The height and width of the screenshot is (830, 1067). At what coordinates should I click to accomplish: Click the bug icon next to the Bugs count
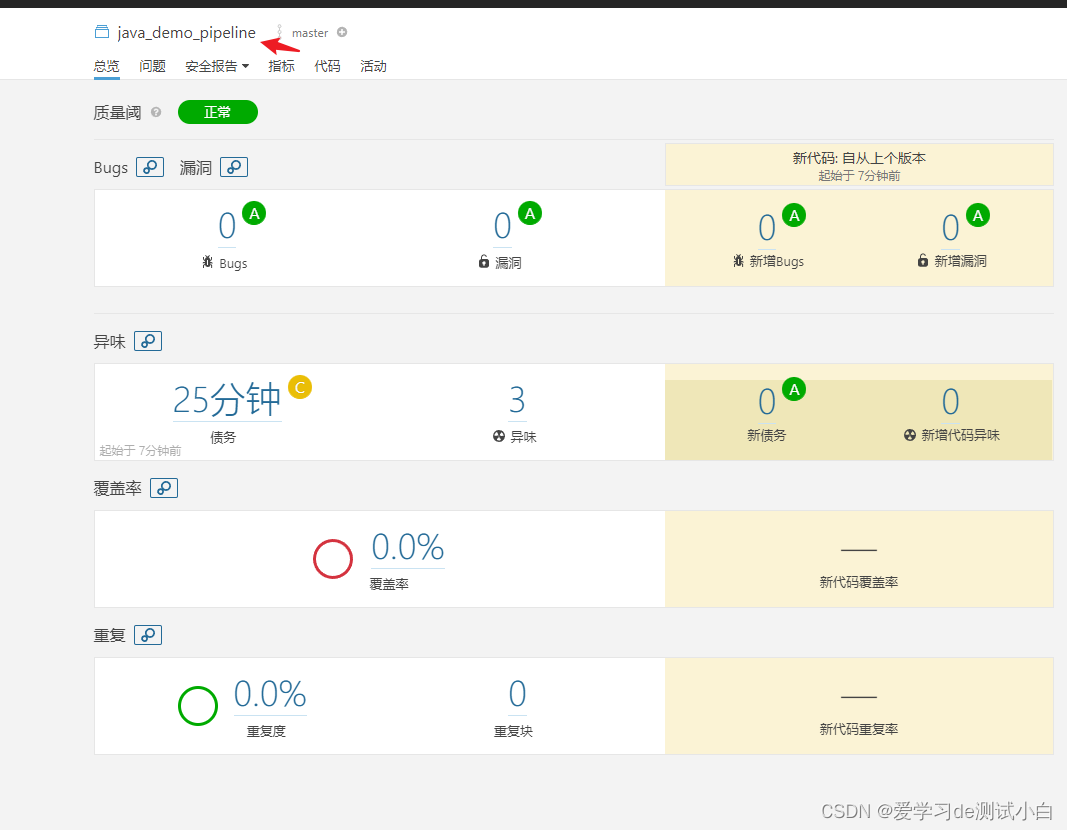point(207,262)
